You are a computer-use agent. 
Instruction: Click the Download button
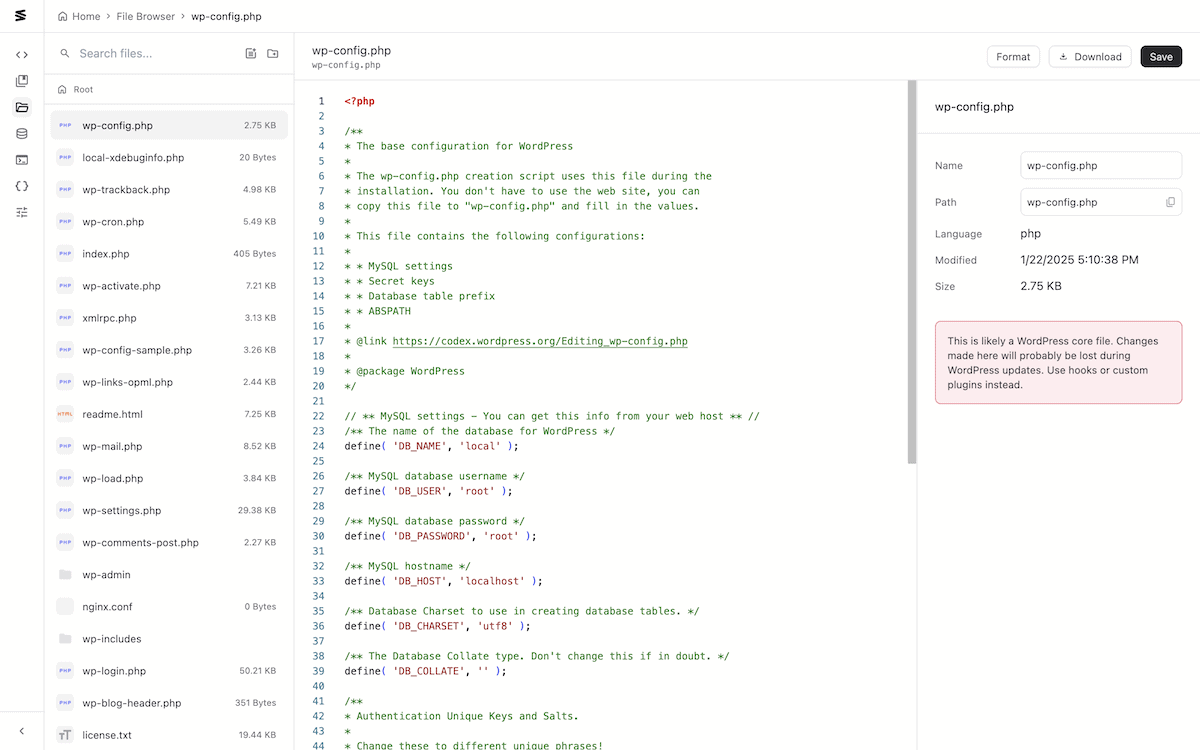(1090, 57)
